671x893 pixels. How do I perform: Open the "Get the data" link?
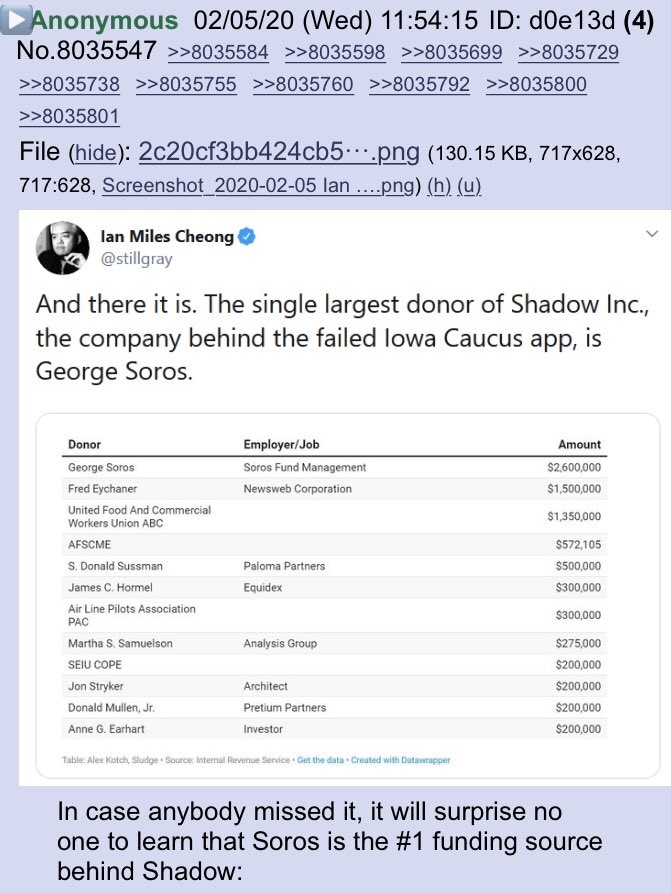pyautogui.click(x=322, y=760)
